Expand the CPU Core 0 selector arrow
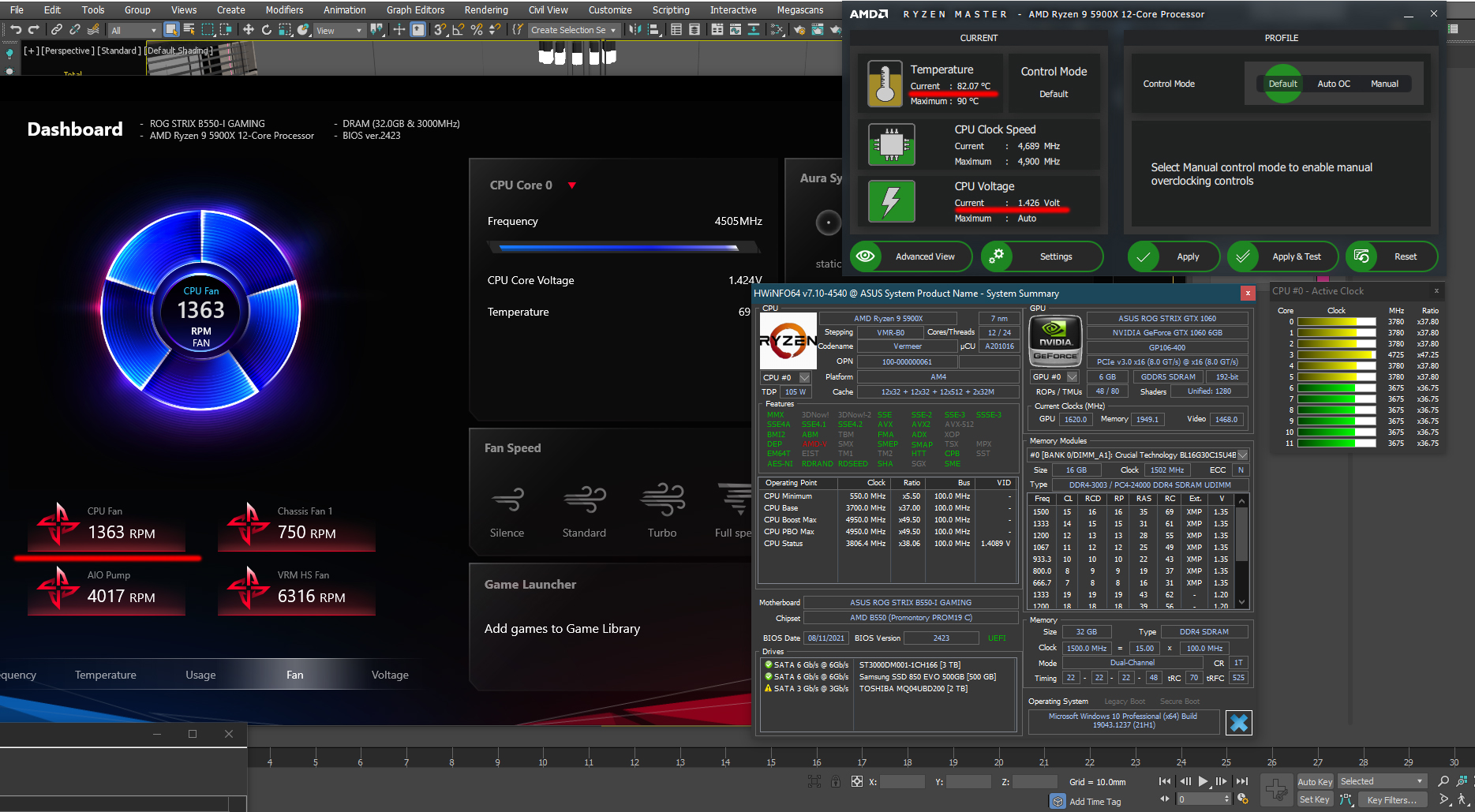1475x812 pixels. (572, 185)
